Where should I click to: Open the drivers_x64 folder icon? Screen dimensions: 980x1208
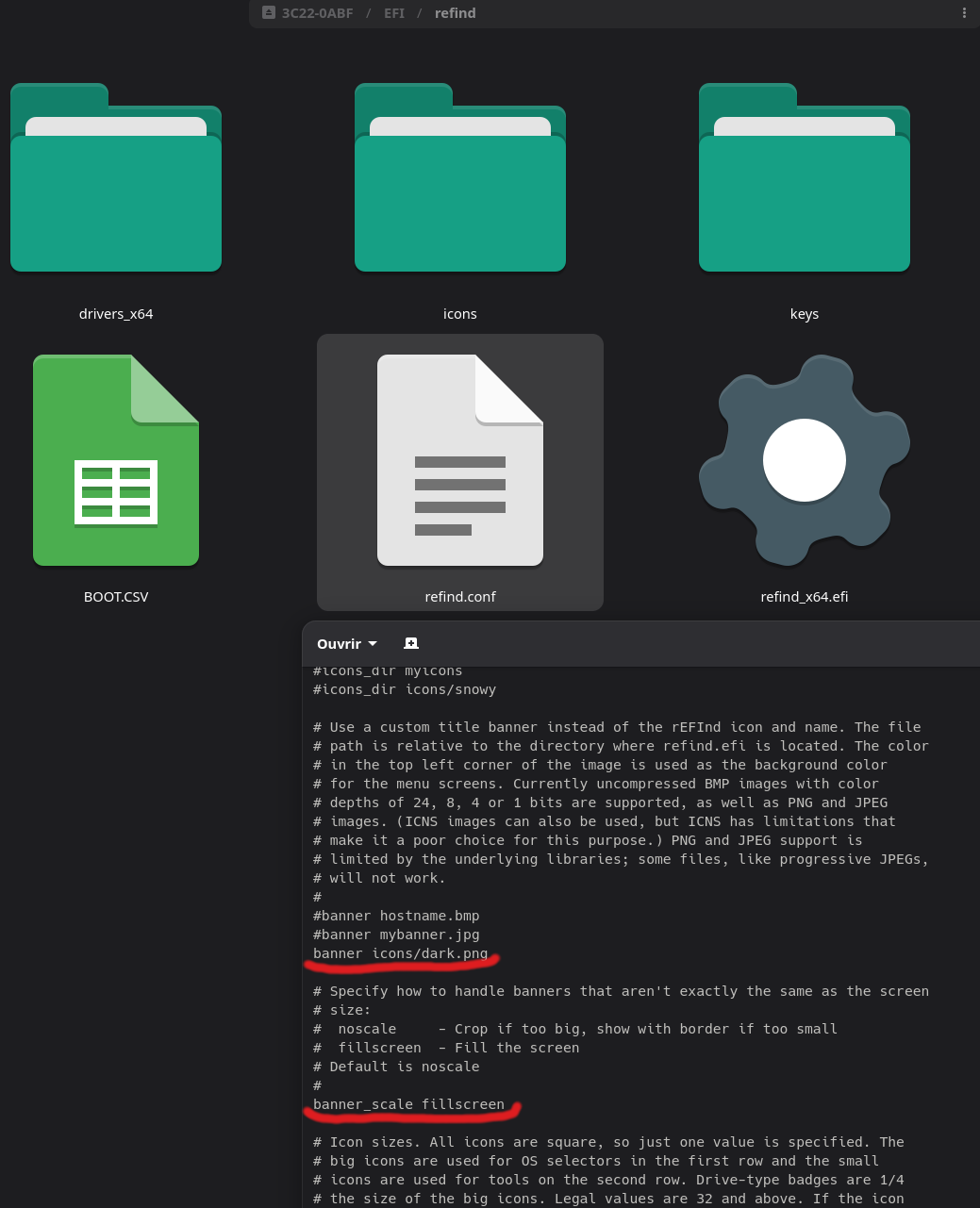[x=116, y=177]
